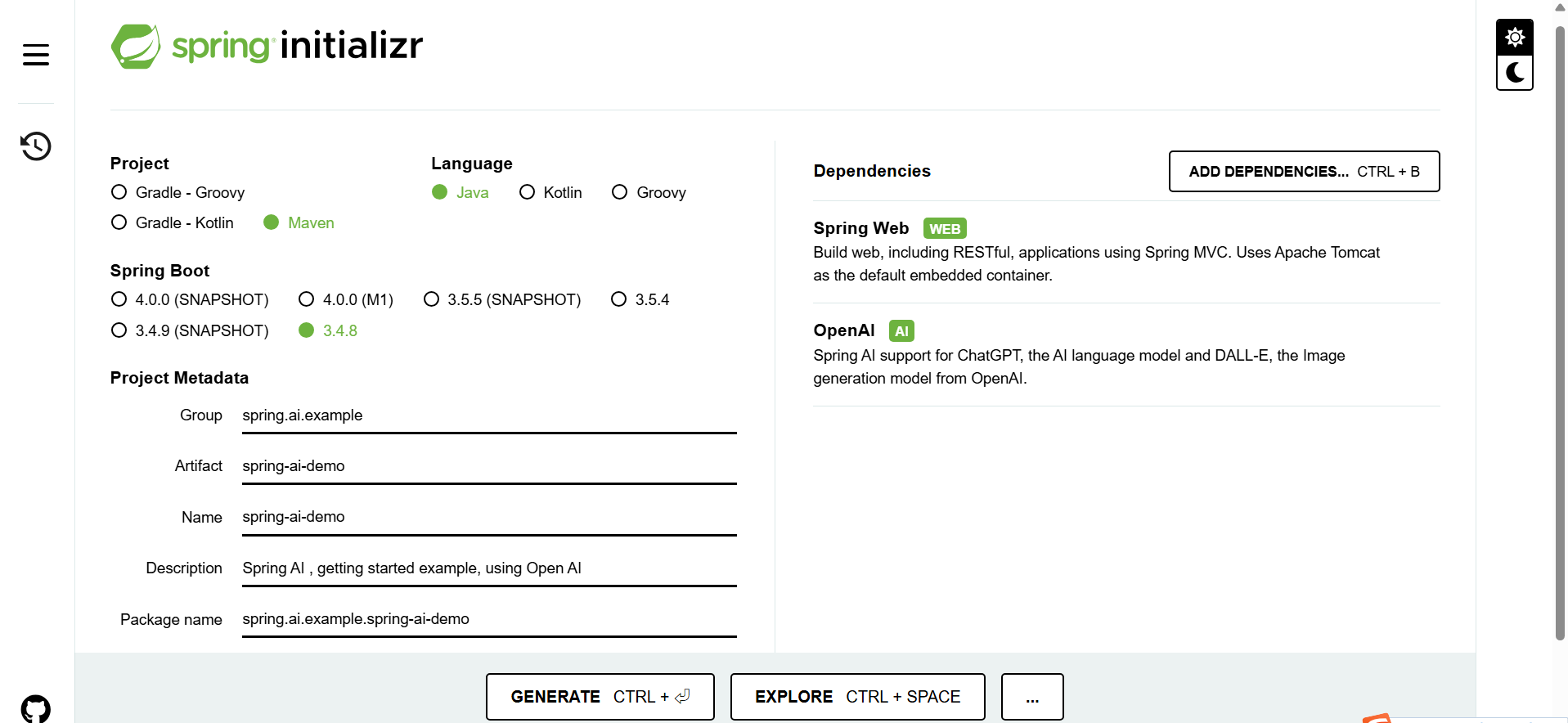The image size is (1568, 723).
Task: Edit the Description field
Action: pos(489,568)
